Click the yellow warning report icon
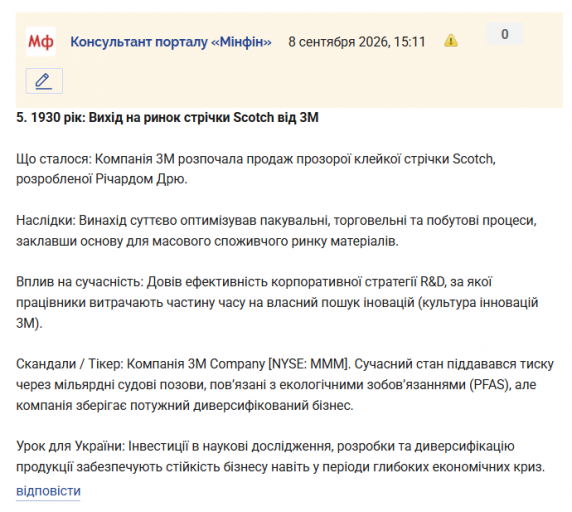Viewport: 572px width, 512px height. (451, 41)
